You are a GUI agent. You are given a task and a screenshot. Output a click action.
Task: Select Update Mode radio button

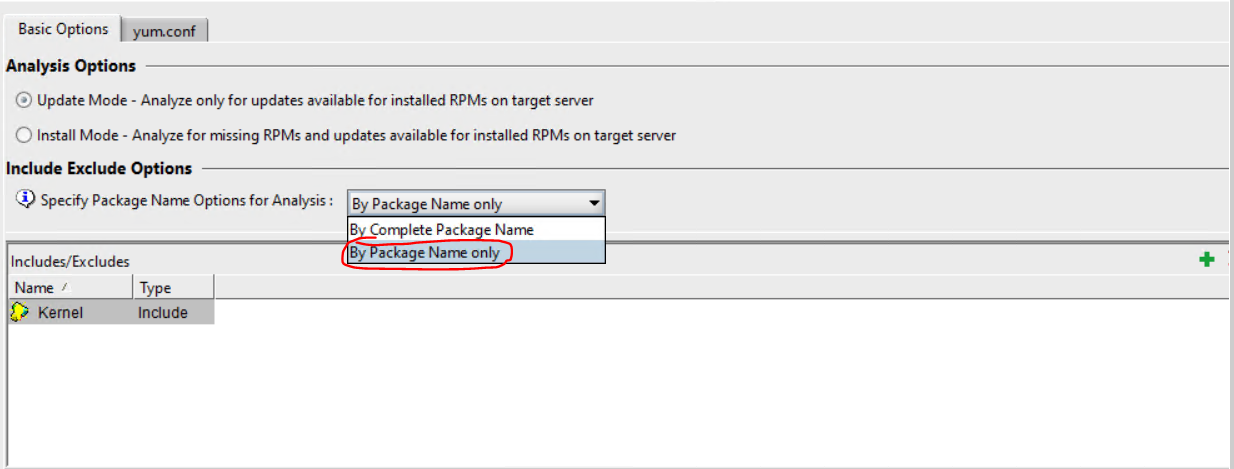pos(24,101)
